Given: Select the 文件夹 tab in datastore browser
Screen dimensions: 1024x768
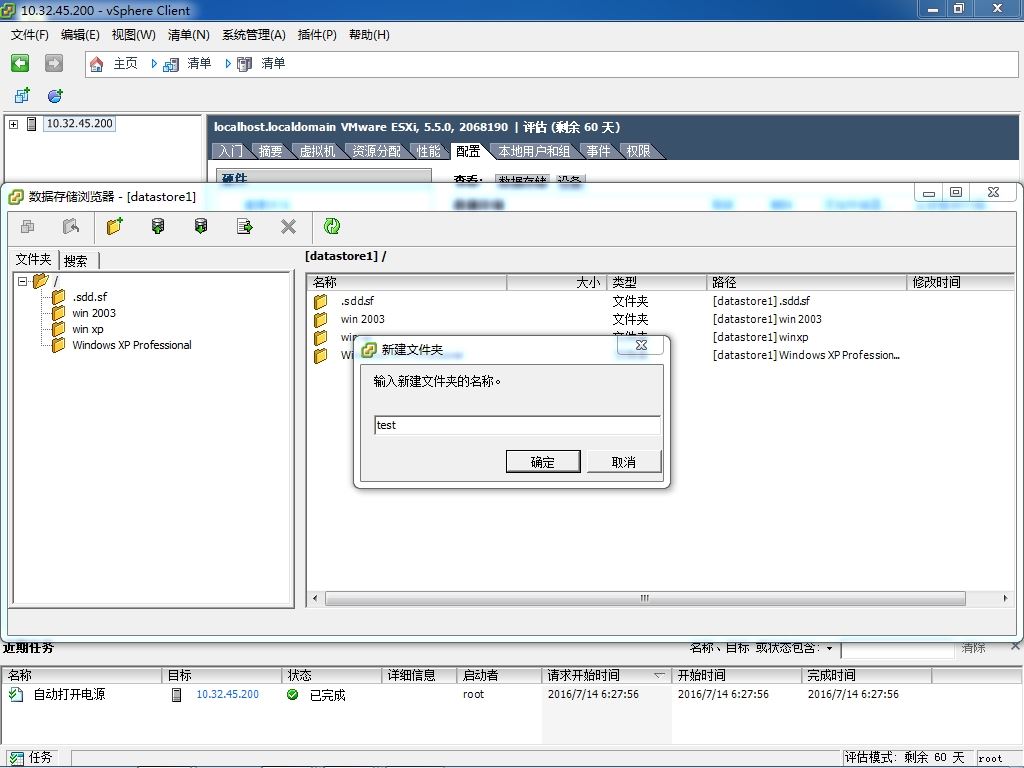Looking at the screenshot, I should (33, 259).
